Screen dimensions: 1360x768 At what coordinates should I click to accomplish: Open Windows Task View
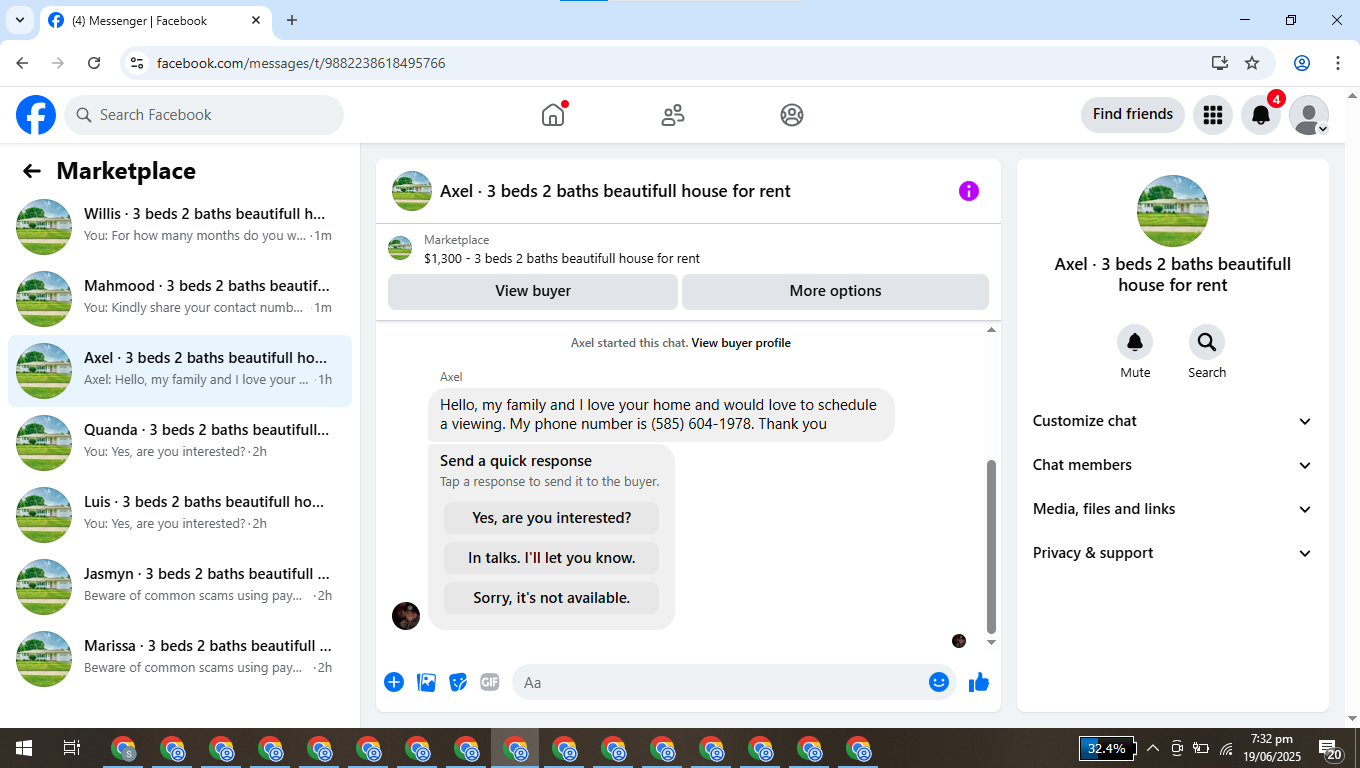[x=72, y=748]
